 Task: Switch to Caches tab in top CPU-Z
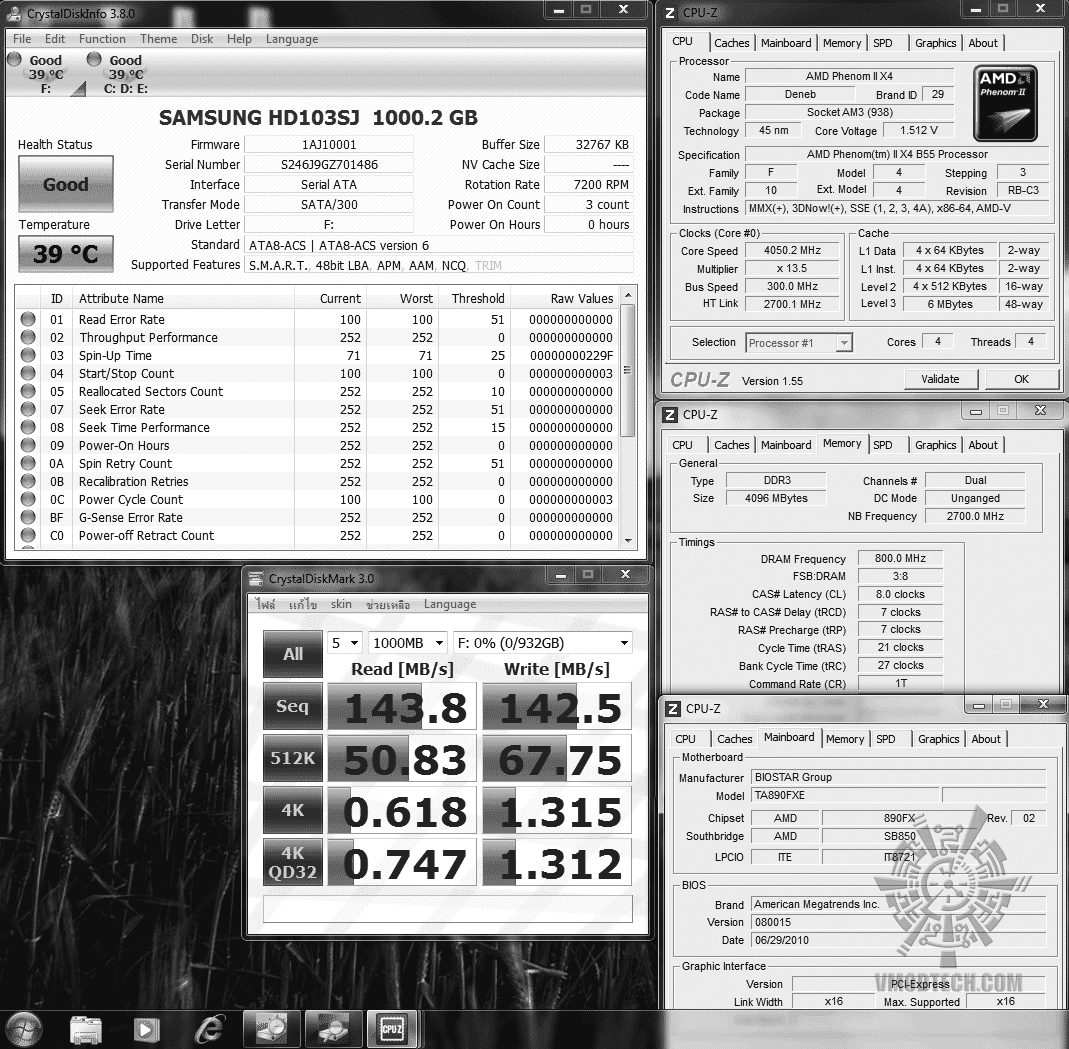(x=732, y=43)
